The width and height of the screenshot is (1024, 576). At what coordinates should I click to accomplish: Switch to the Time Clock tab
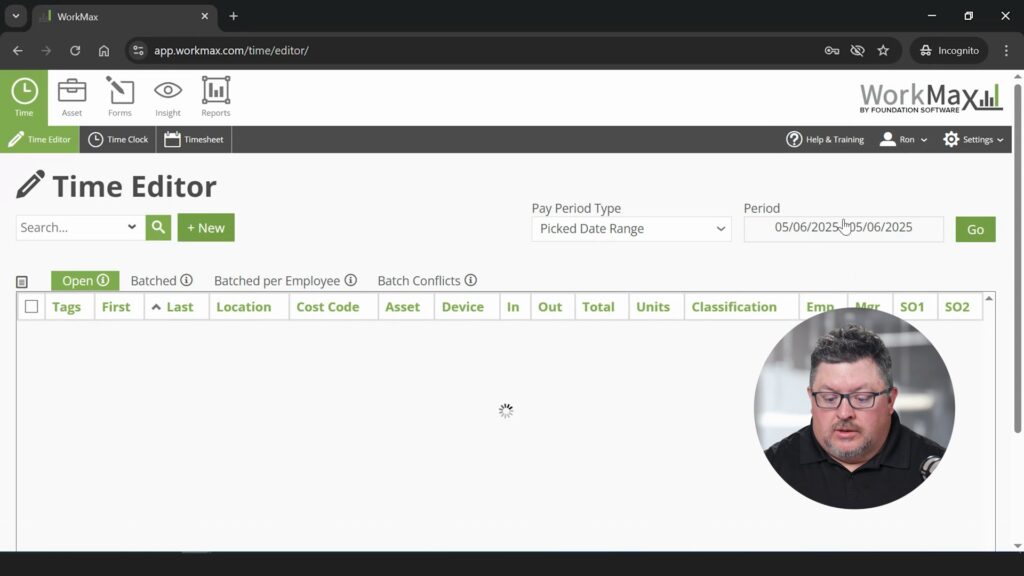(x=118, y=140)
